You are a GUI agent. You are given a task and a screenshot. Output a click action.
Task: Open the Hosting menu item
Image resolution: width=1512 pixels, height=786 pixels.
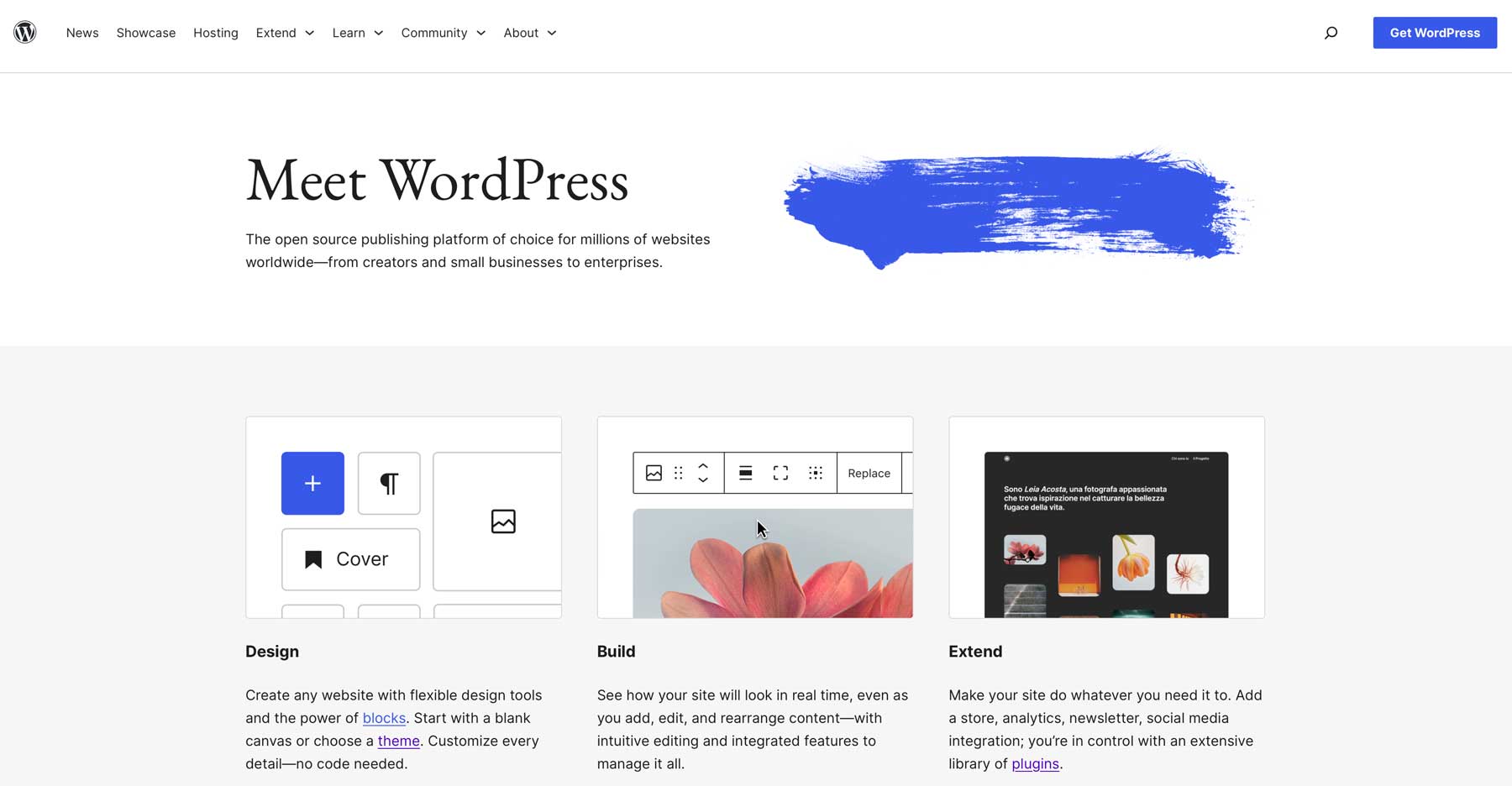pos(215,33)
